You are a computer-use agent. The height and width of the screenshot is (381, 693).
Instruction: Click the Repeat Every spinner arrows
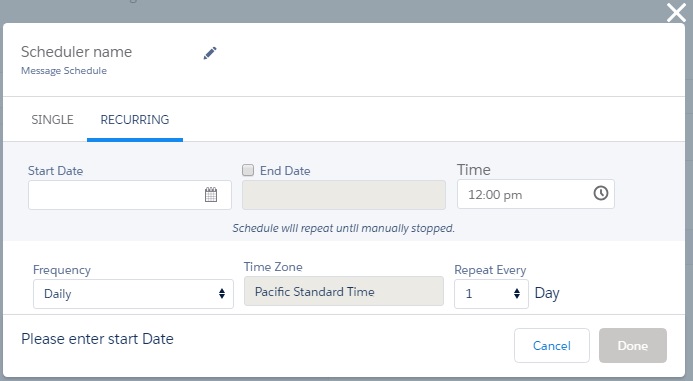click(517, 293)
